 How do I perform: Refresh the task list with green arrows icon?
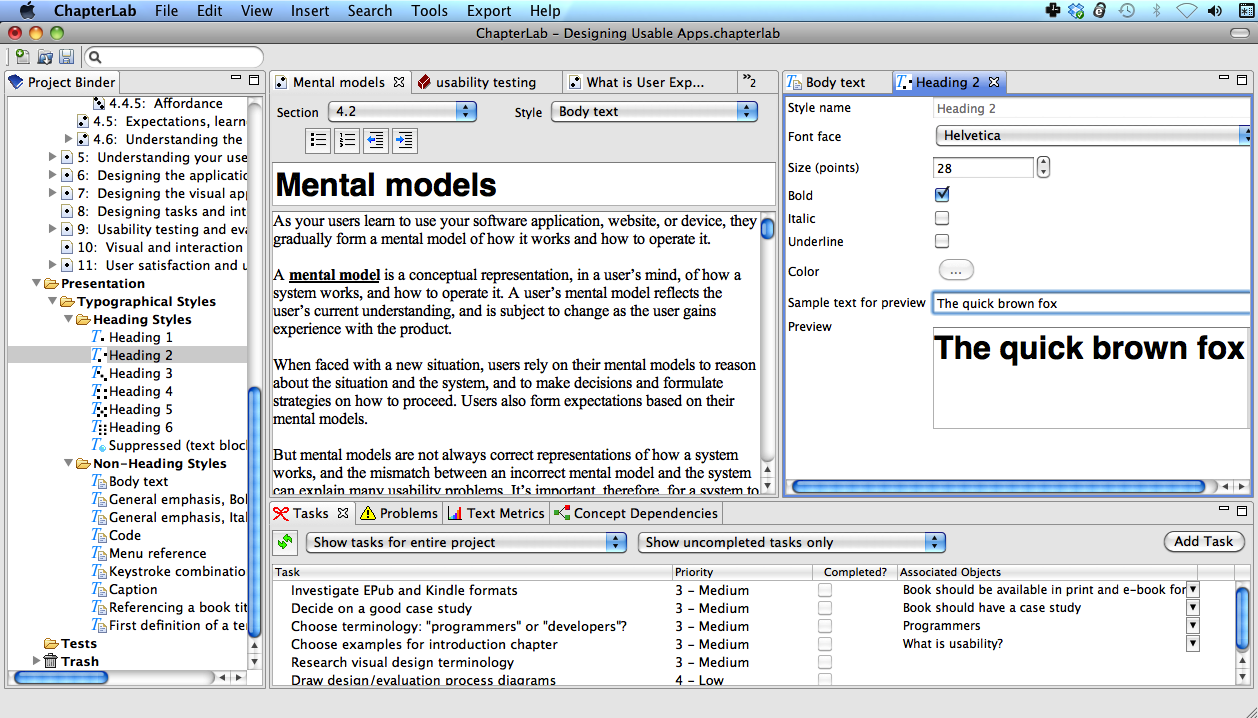point(286,542)
